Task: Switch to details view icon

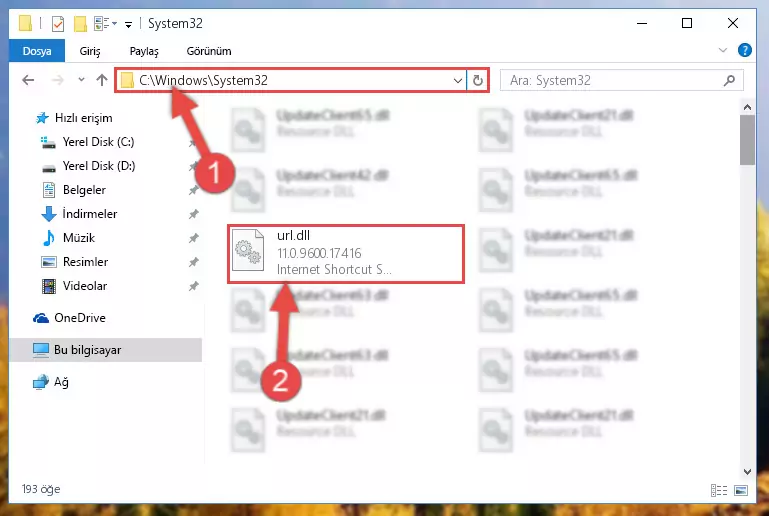Action: click(719, 490)
